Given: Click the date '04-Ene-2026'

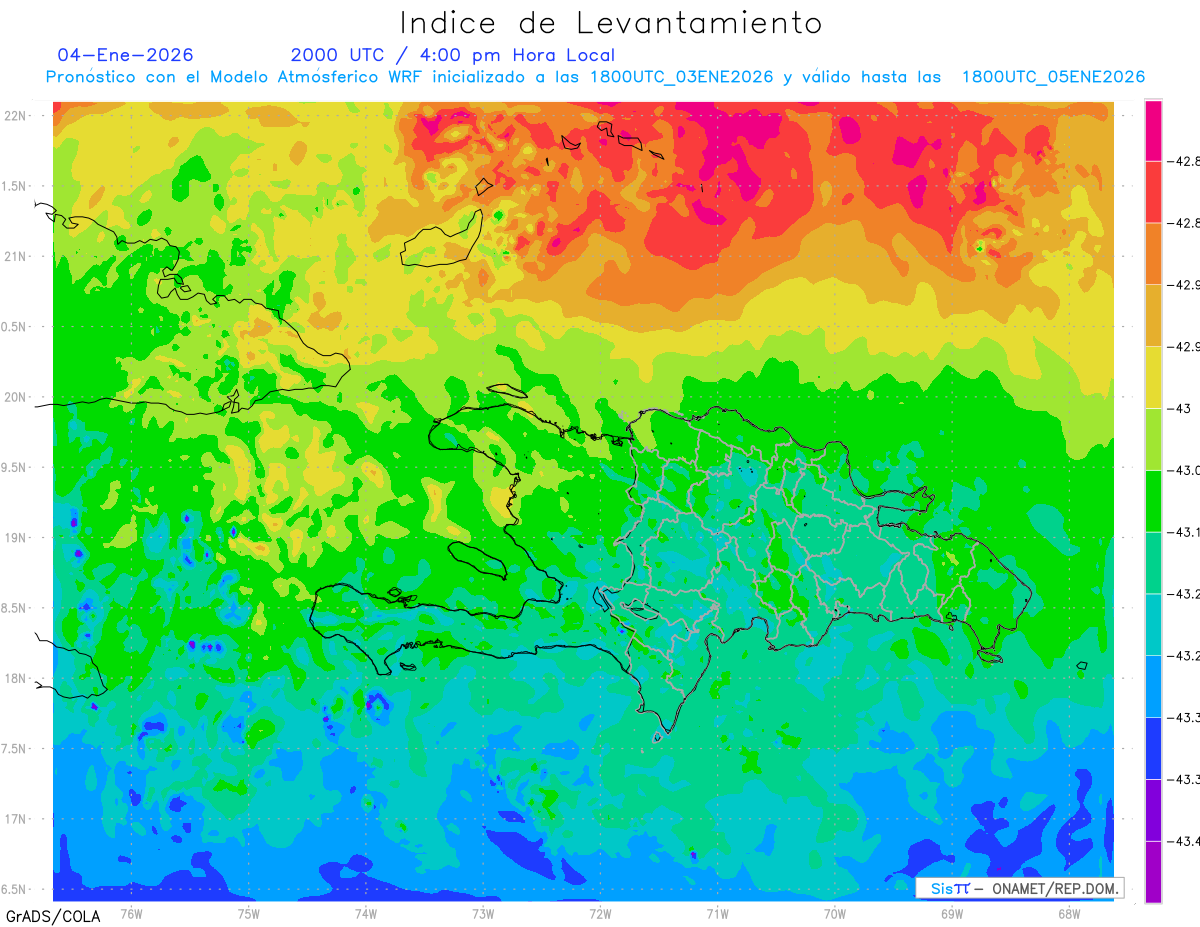Looking at the screenshot, I should point(126,55).
